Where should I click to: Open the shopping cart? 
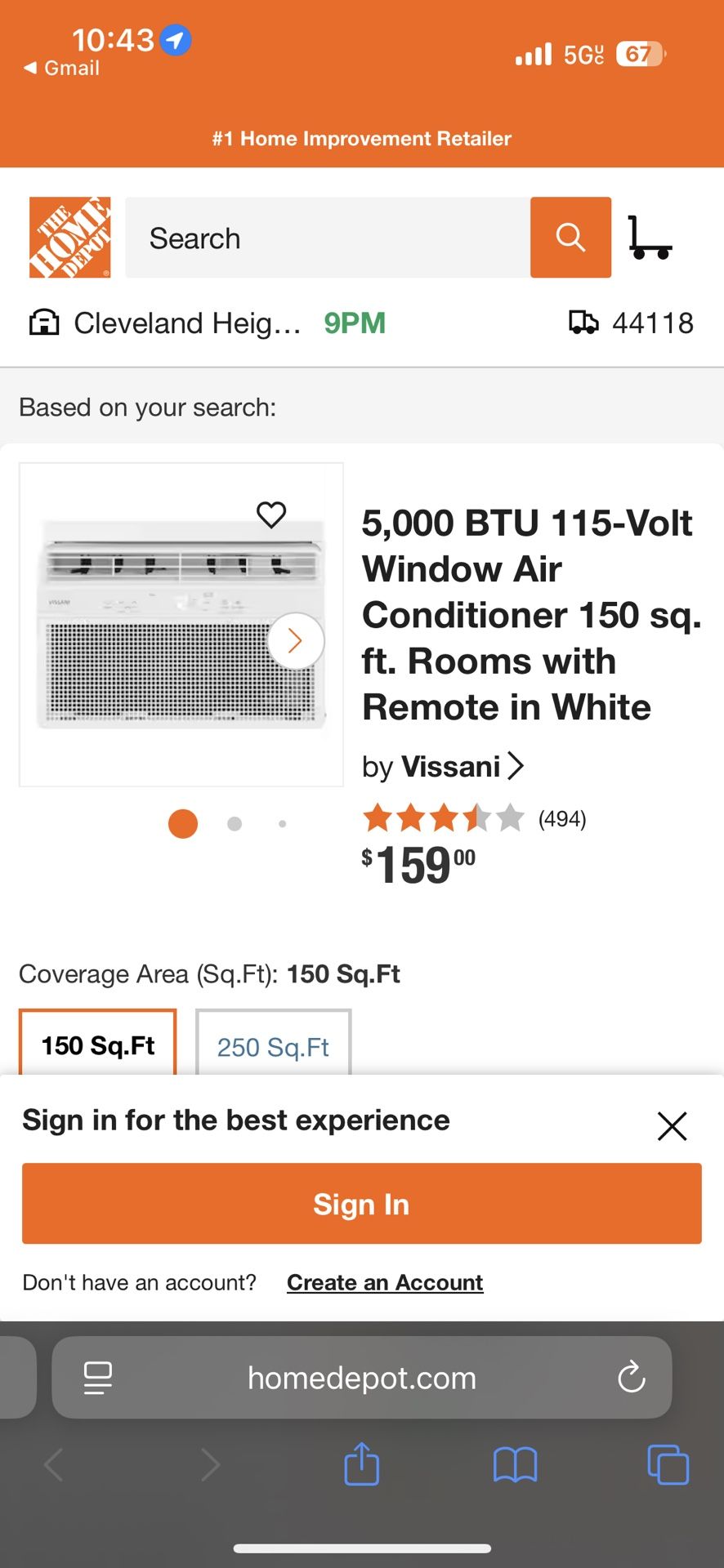[x=650, y=238]
